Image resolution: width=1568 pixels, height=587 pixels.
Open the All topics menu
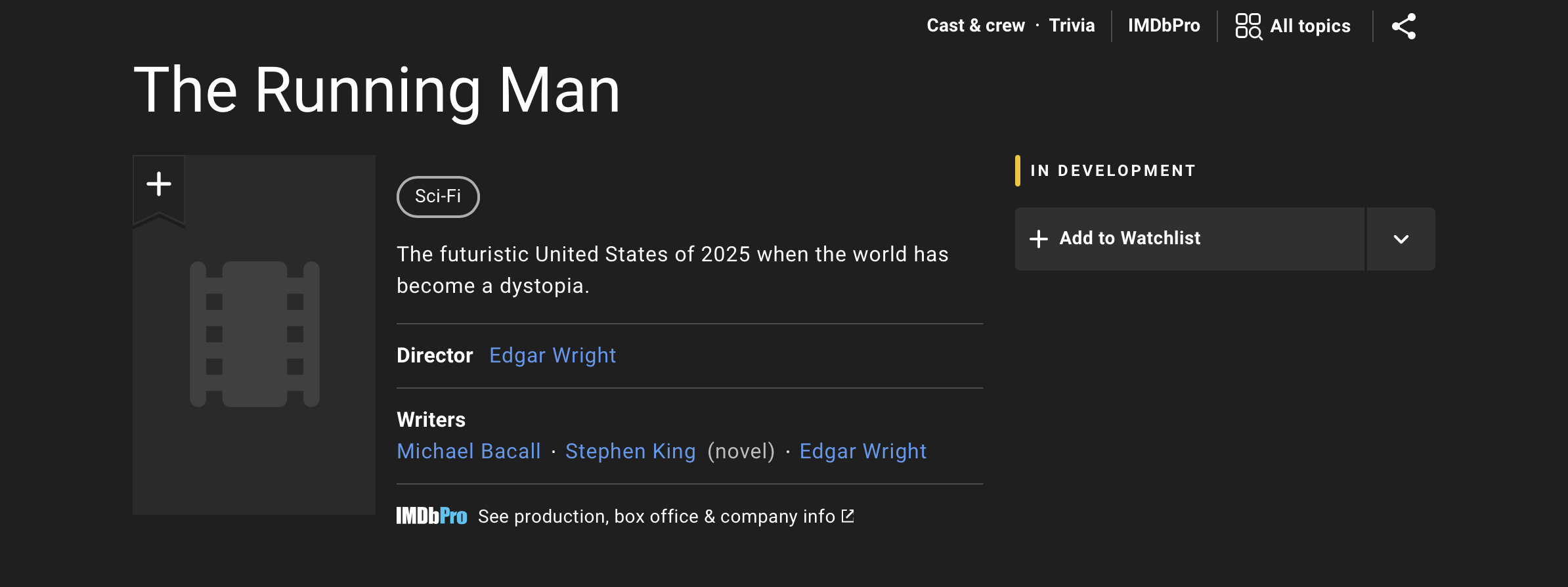(1310, 26)
